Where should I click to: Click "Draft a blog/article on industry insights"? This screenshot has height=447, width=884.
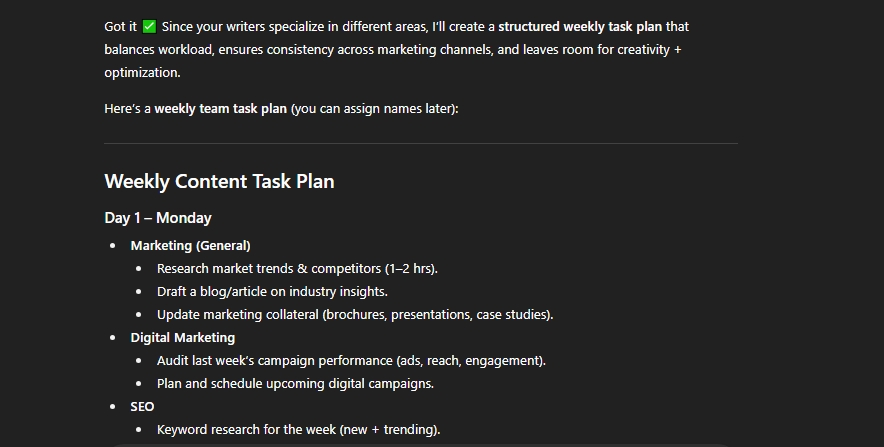[x=272, y=291]
